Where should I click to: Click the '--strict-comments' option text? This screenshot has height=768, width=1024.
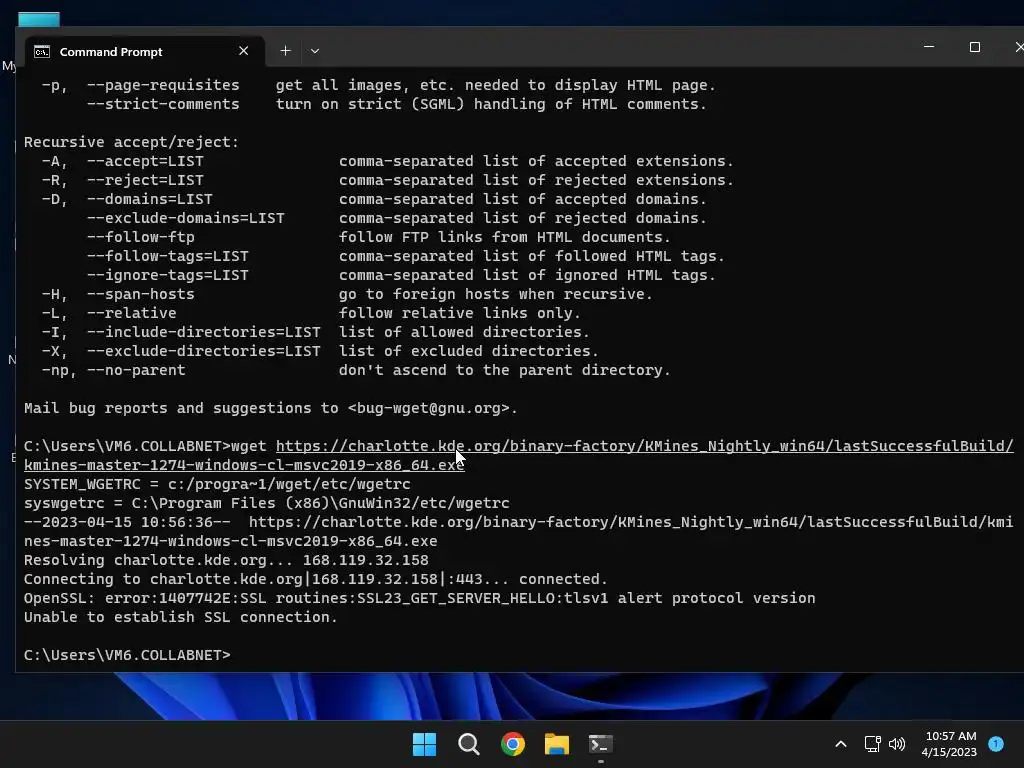point(163,104)
